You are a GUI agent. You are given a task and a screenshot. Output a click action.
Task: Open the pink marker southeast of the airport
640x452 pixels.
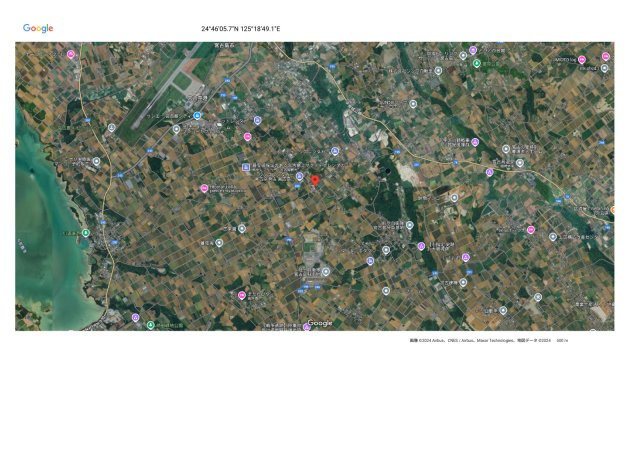point(247,136)
